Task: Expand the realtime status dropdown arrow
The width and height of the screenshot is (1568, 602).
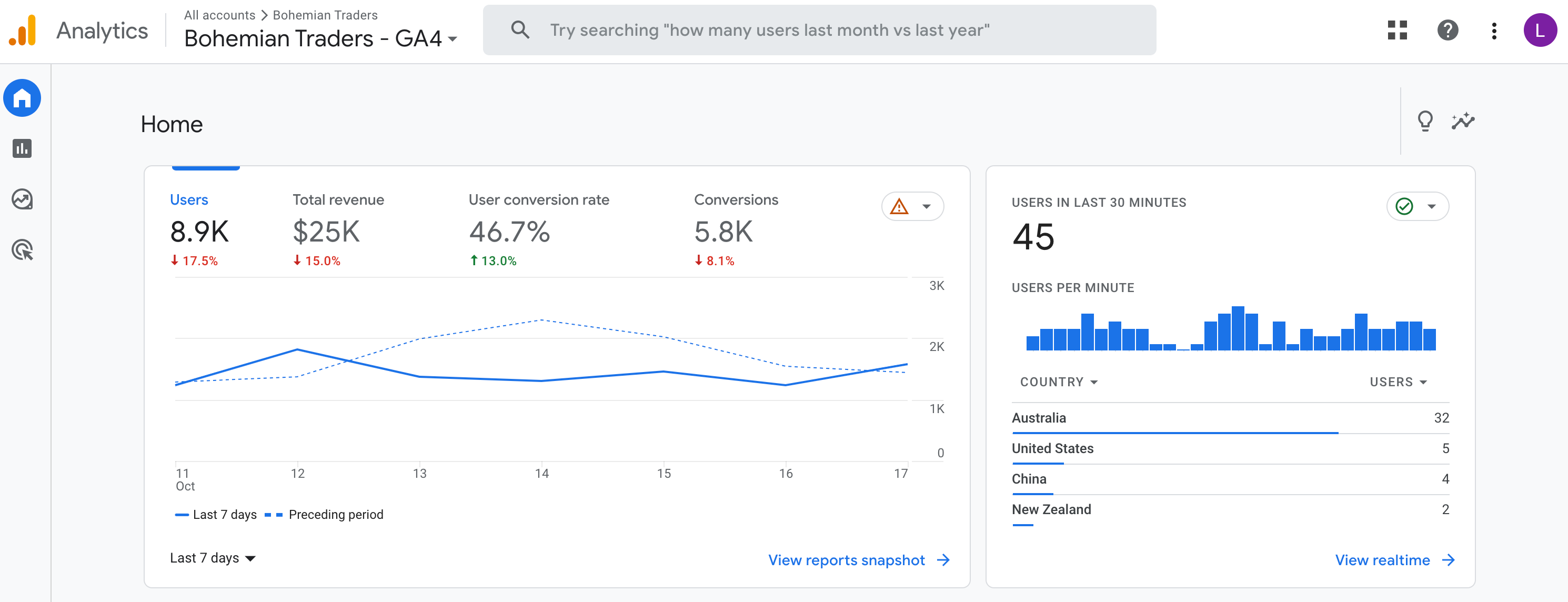Action: (x=1432, y=206)
